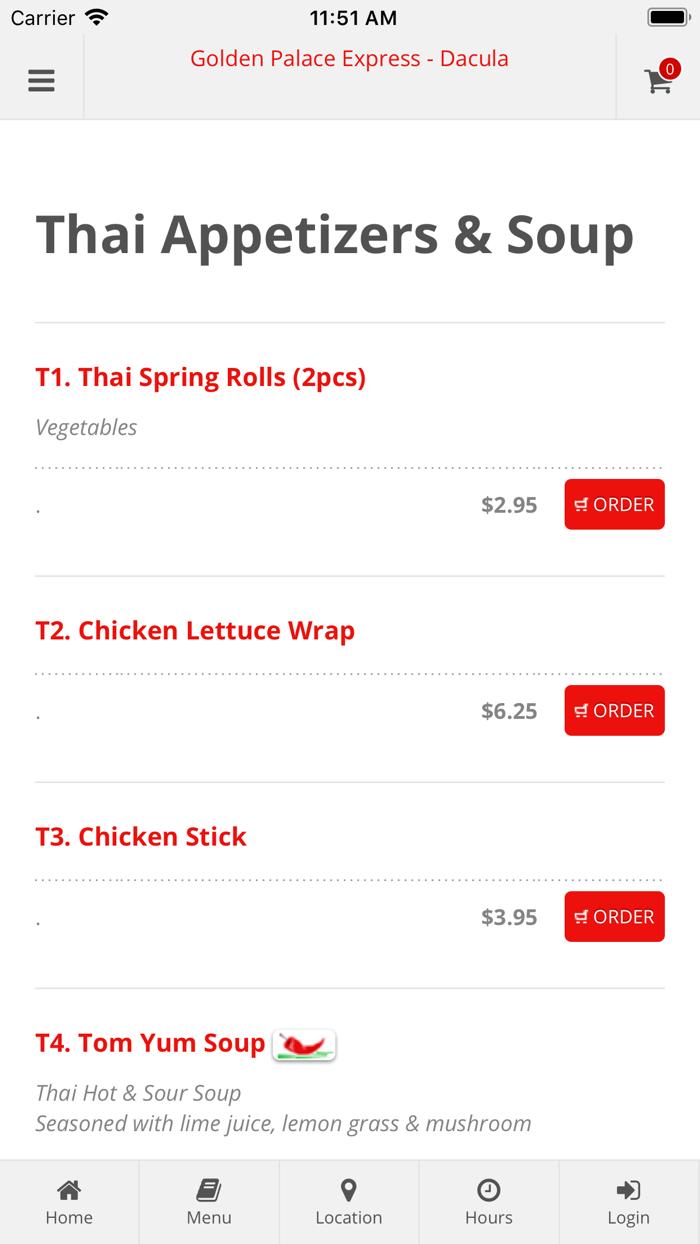
Task: Order the Chicken Lettuce Wrap
Action: coord(614,711)
